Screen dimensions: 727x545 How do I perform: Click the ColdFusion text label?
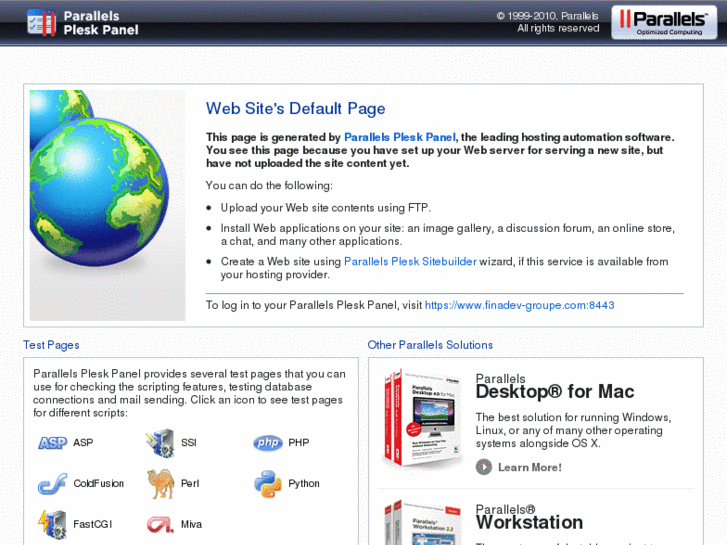point(99,484)
